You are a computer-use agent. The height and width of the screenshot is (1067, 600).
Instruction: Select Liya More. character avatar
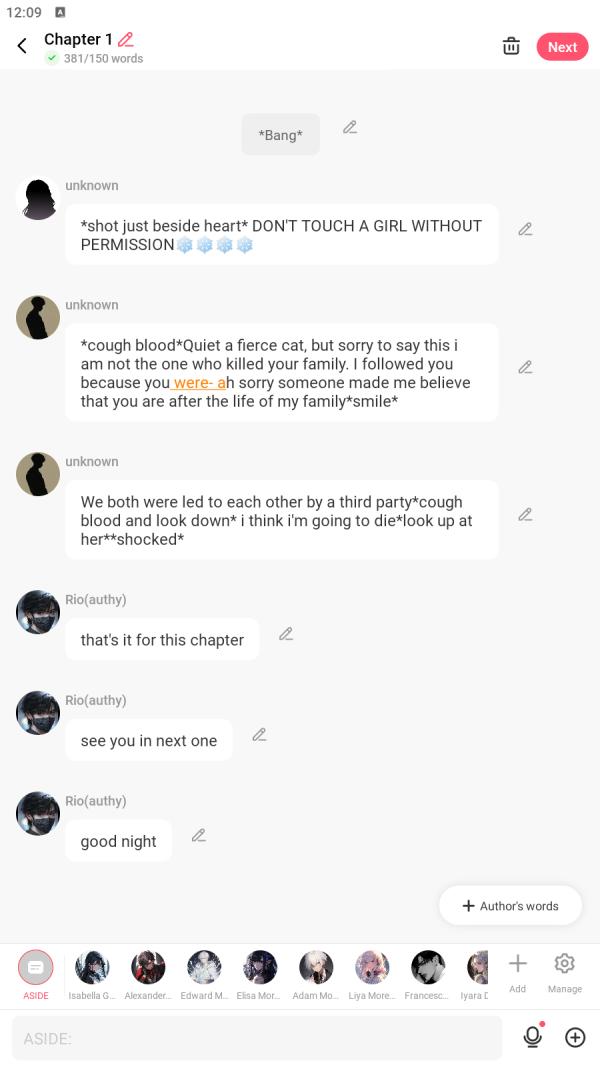pos(372,968)
